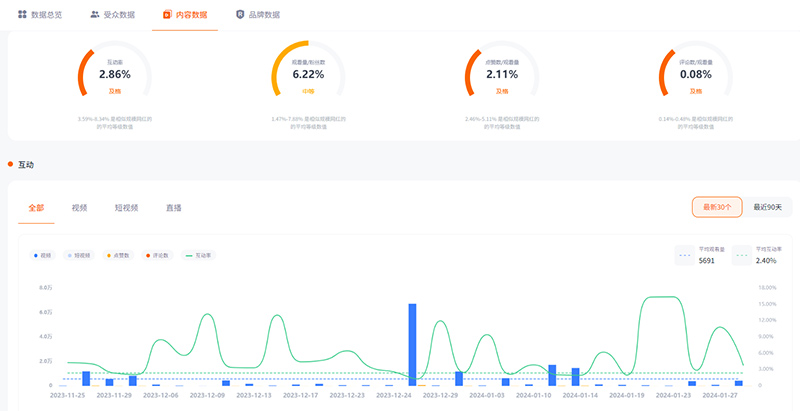Viewport: 800px width, 411px height.
Task: Select the 全部 content filter tab
Action: [37, 208]
